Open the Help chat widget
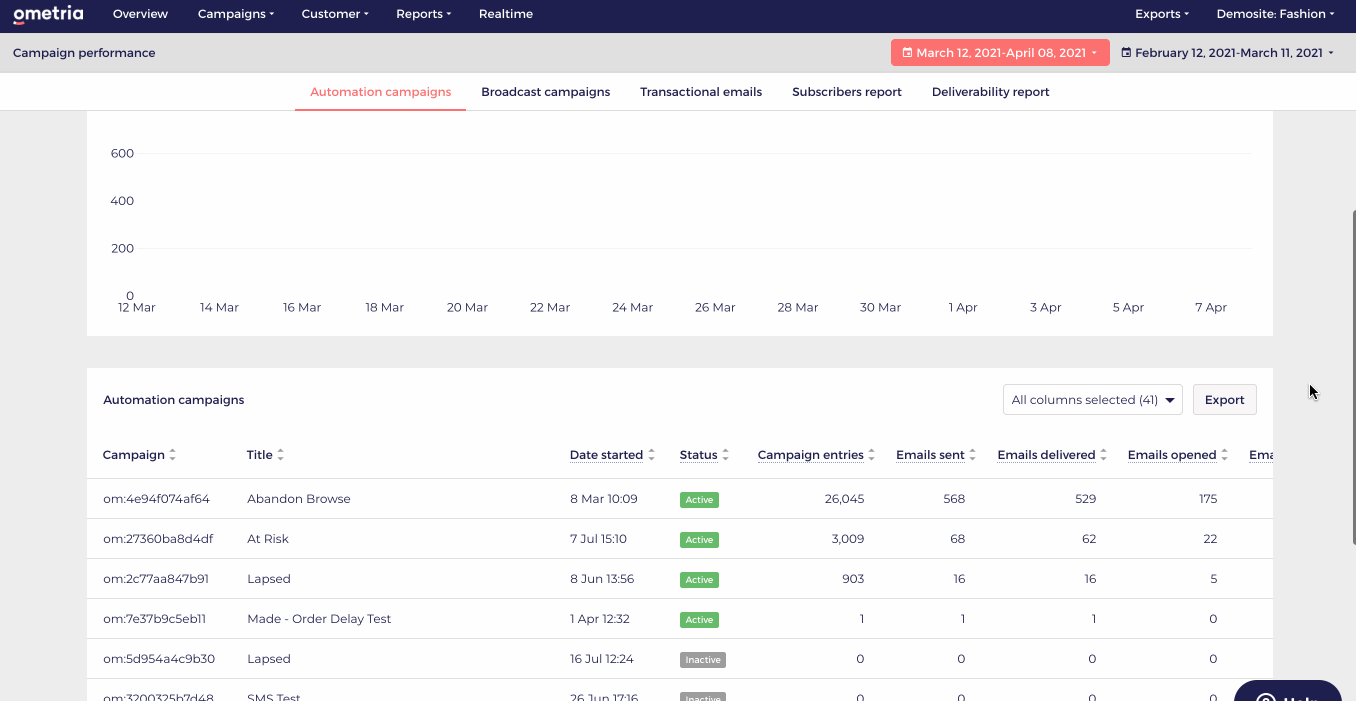This screenshot has width=1356, height=701. pos(1287,691)
